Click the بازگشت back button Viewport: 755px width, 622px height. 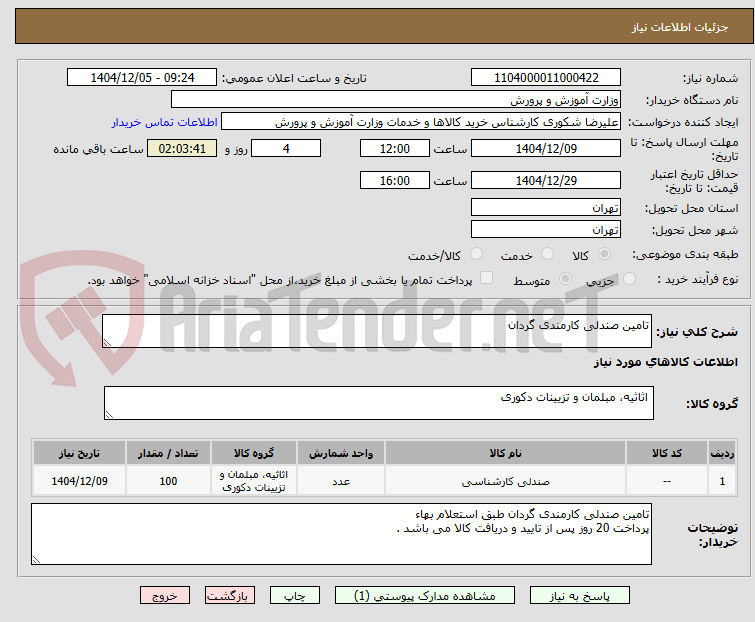[230, 596]
